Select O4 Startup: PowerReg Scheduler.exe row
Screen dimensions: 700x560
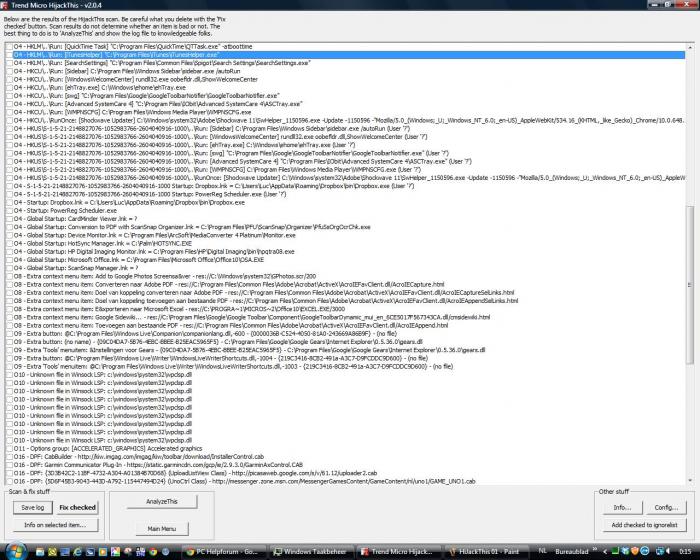[65, 211]
